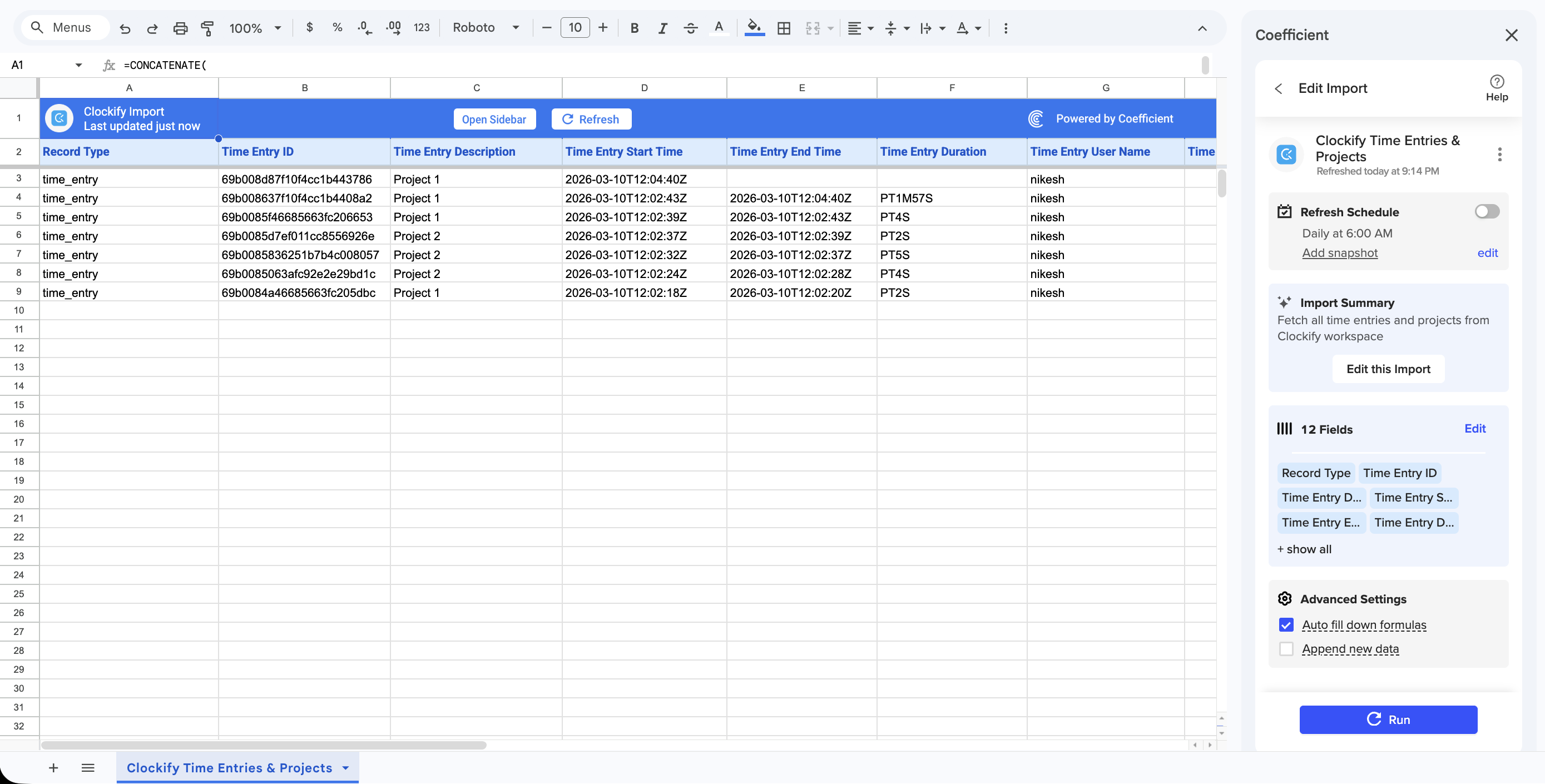
Task: Click the print icon in toolbar
Action: pyautogui.click(x=180, y=28)
